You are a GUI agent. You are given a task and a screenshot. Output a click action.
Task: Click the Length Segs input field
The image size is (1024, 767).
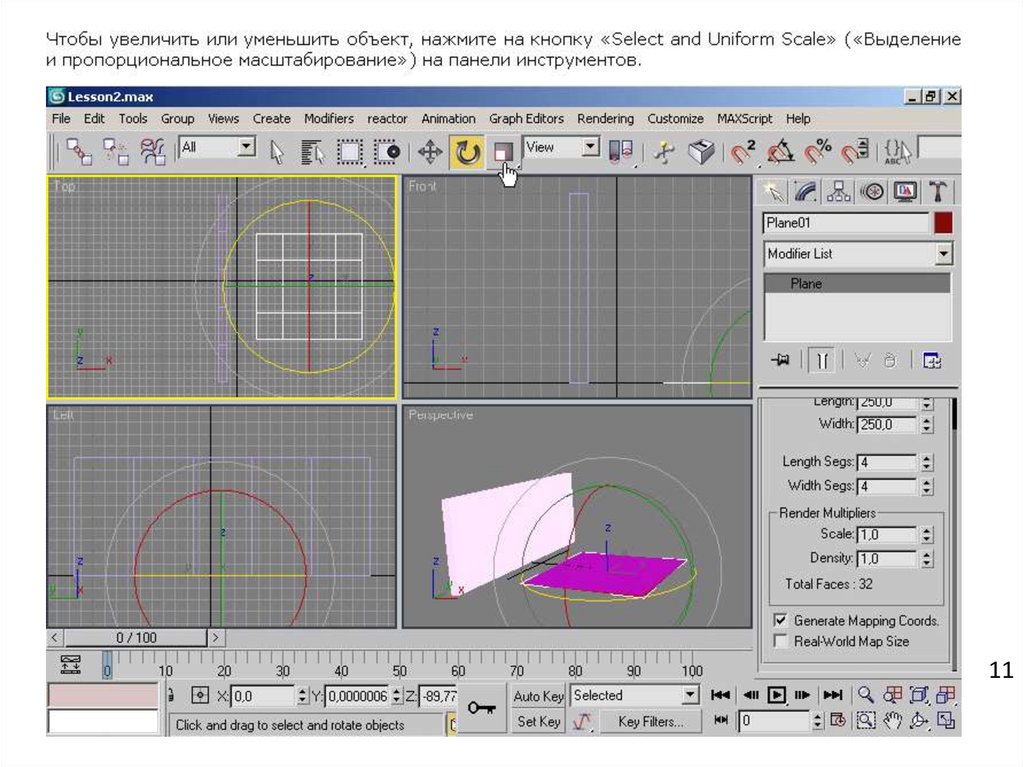tap(887, 462)
